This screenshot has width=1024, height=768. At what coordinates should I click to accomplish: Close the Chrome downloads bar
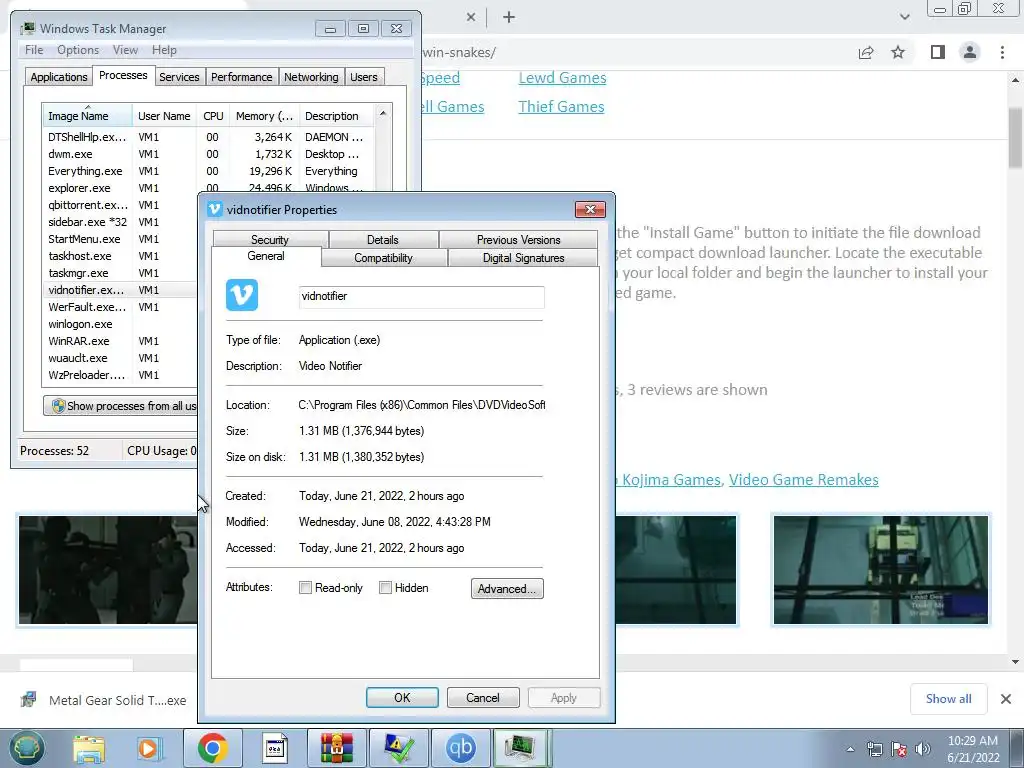point(1006,699)
